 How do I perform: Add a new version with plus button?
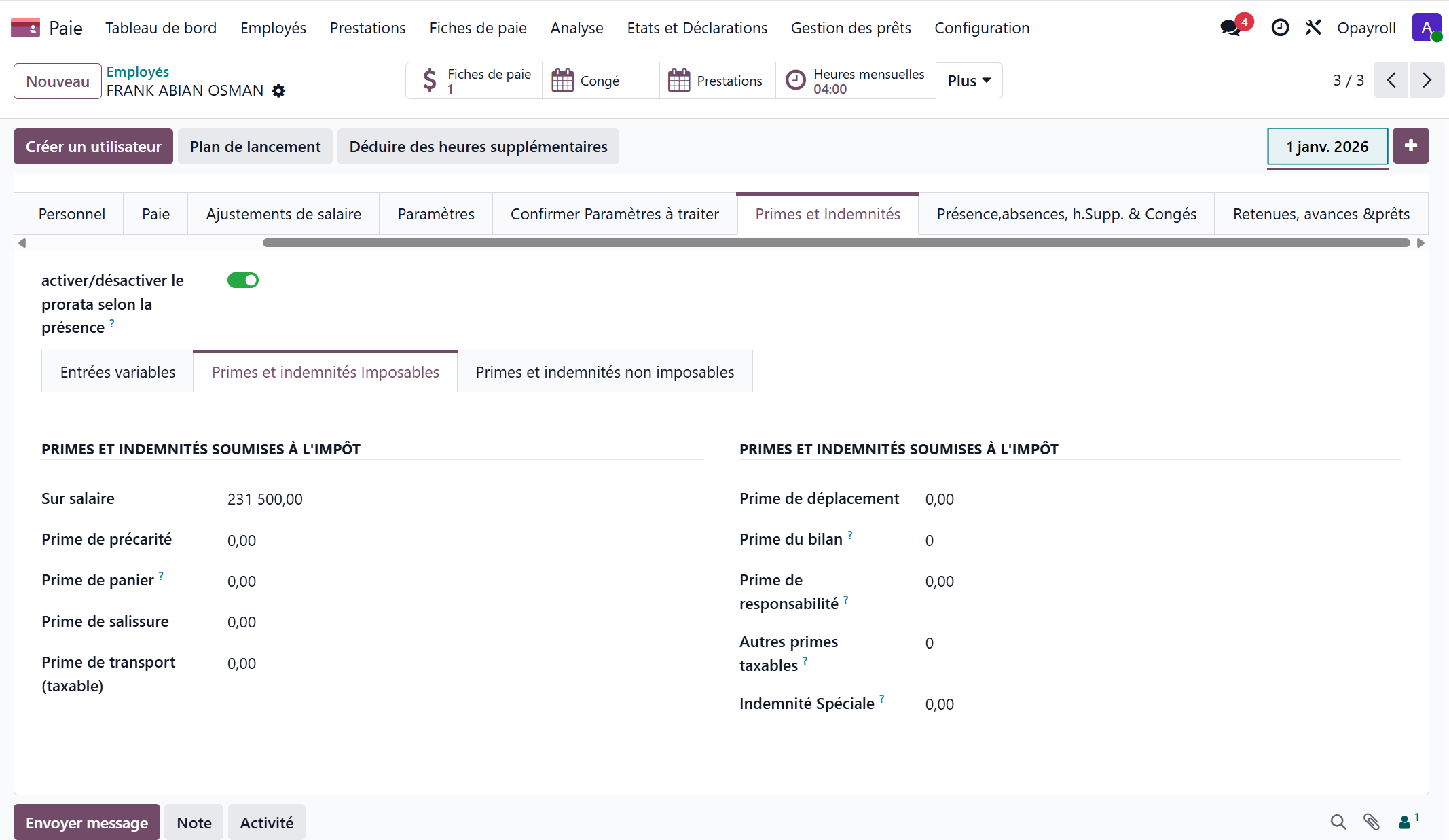coord(1410,146)
